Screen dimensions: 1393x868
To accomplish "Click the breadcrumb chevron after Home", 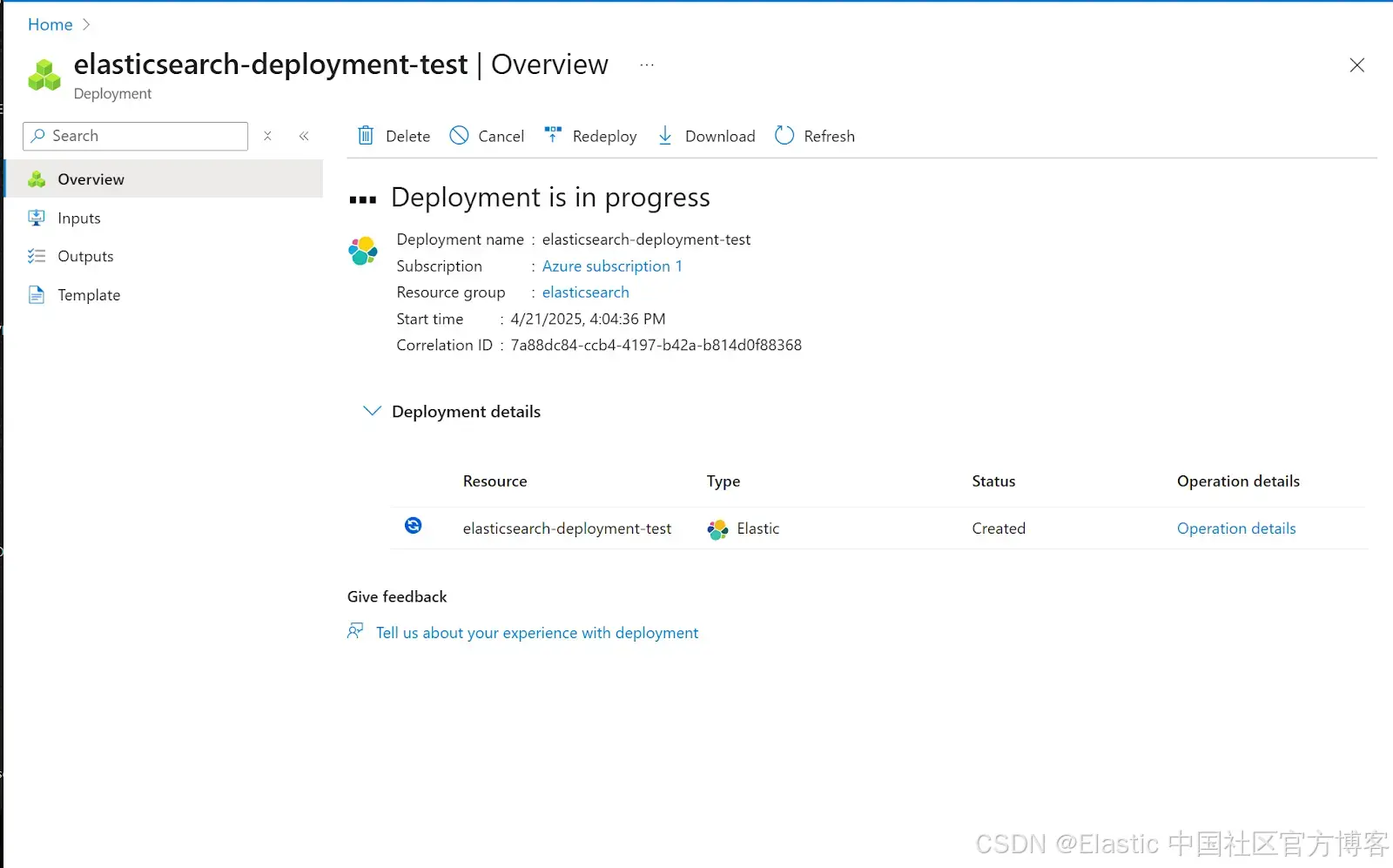I will (86, 24).
